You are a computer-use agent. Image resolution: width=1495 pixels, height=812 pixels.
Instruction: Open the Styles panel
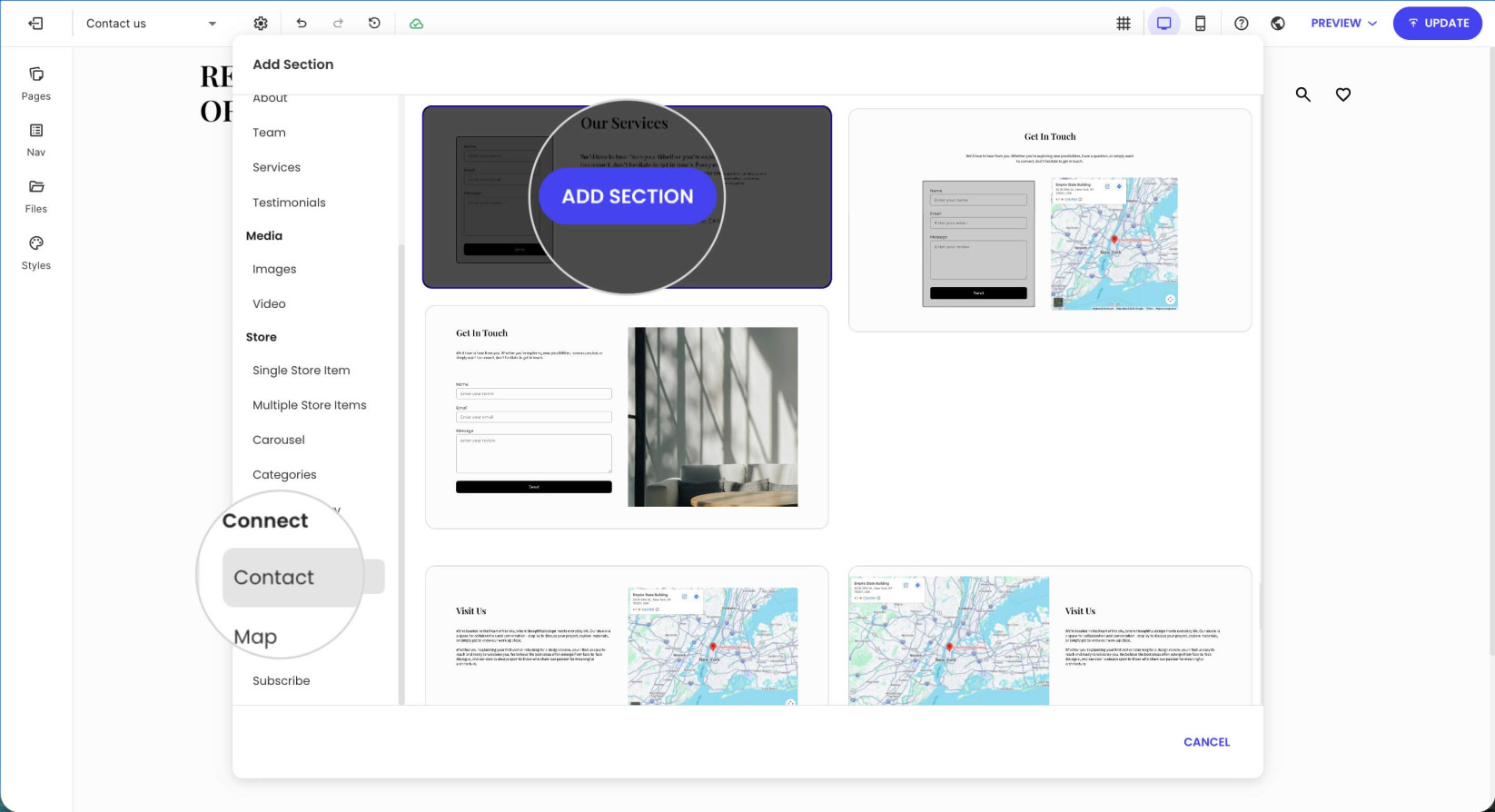(36, 253)
